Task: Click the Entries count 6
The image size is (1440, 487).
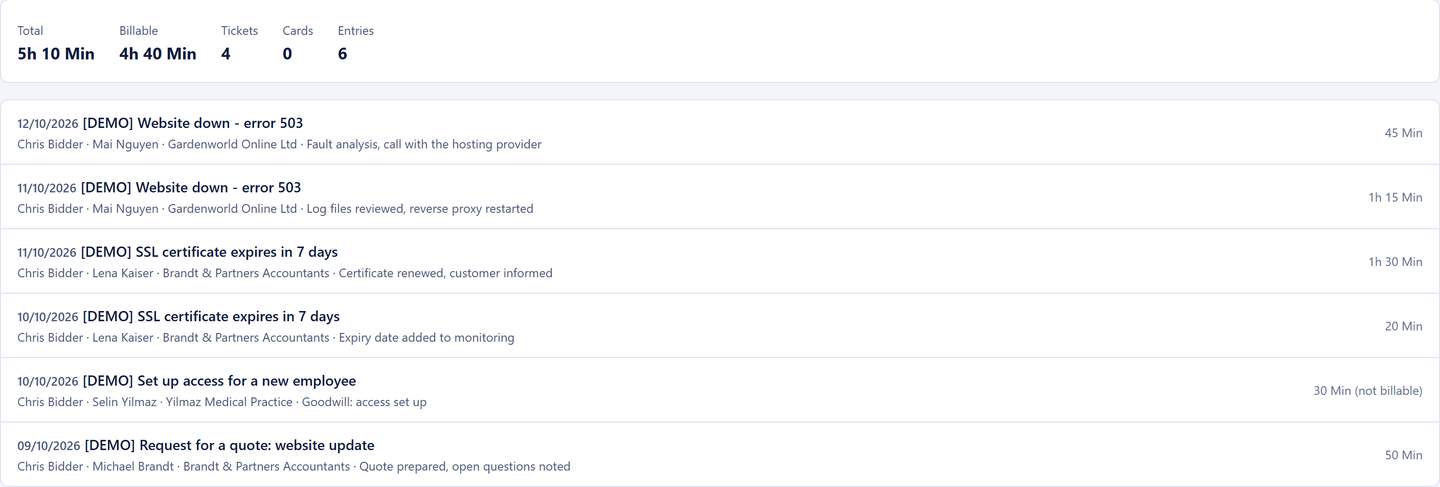Action: 343,54
